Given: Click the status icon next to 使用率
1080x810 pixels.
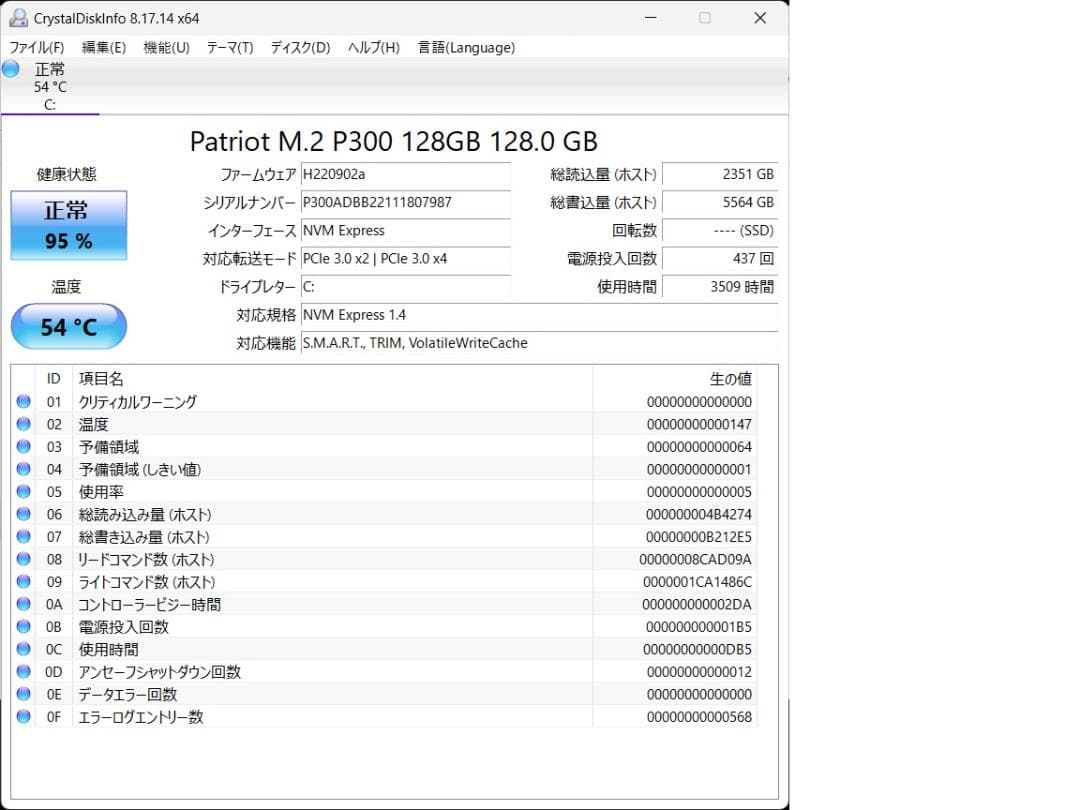Looking at the screenshot, I should pyautogui.click(x=23, y=491).
